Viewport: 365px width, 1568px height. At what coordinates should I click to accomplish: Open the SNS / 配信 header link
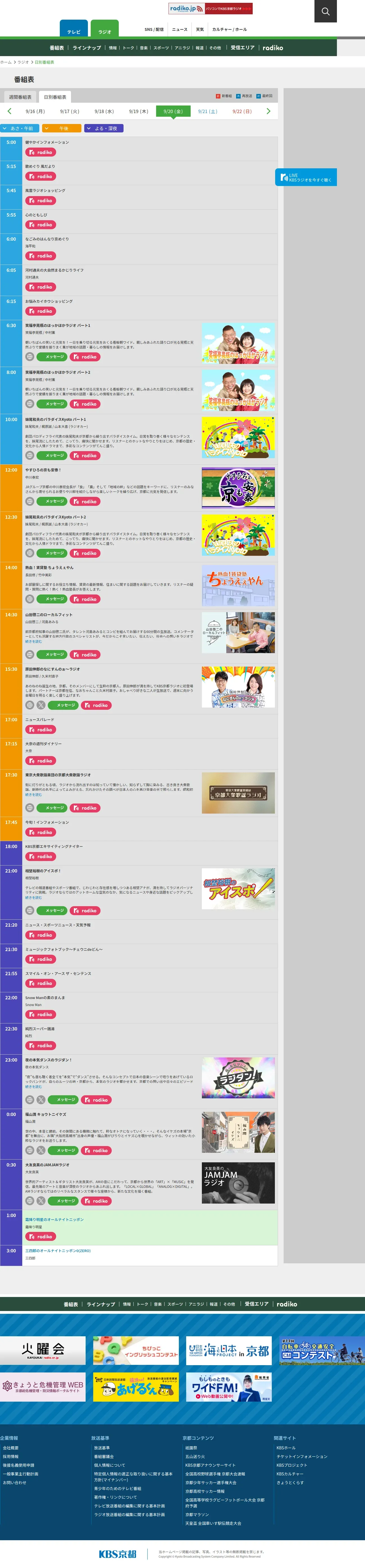154,29
